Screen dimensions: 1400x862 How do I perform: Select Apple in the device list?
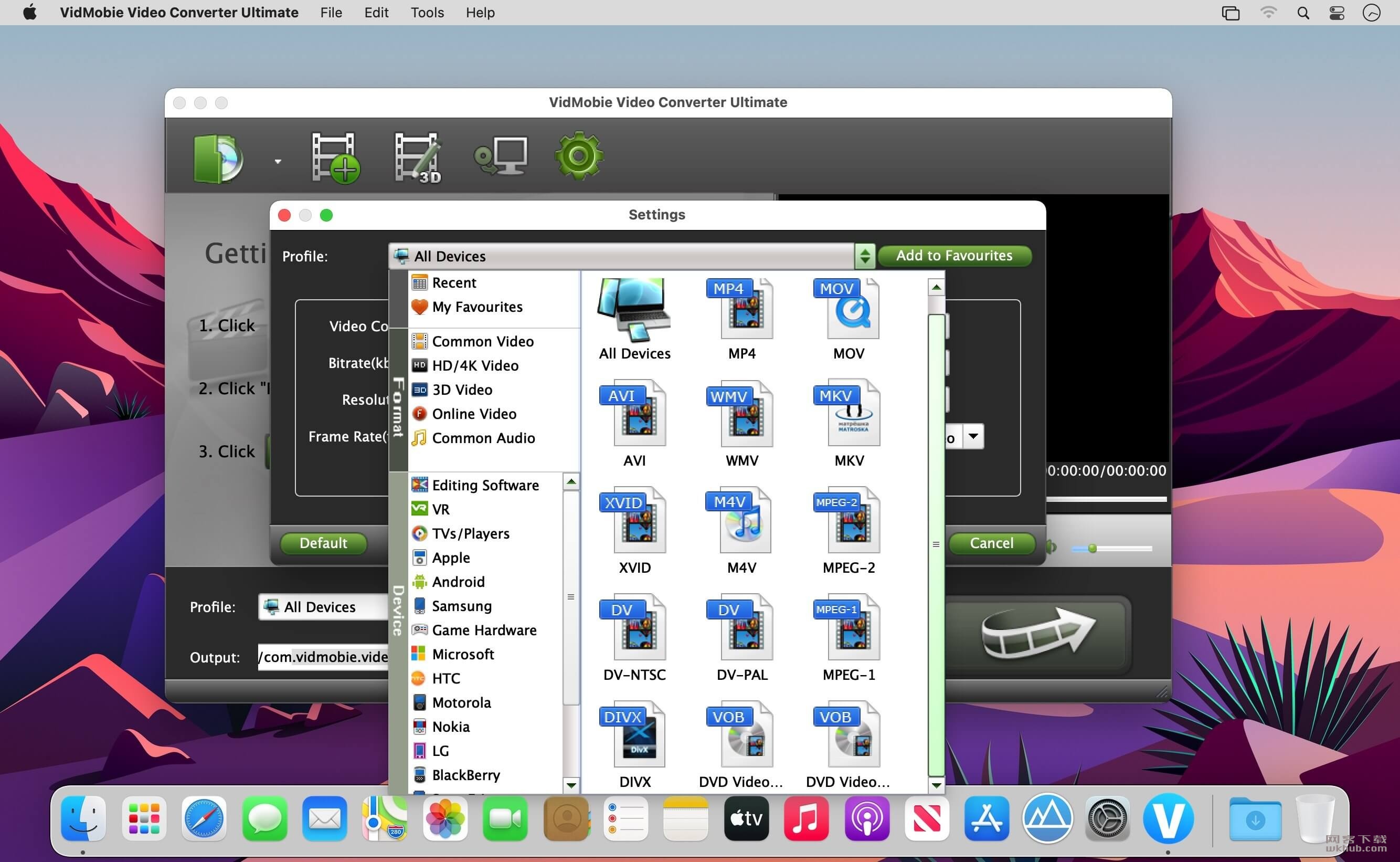(450, 558)
